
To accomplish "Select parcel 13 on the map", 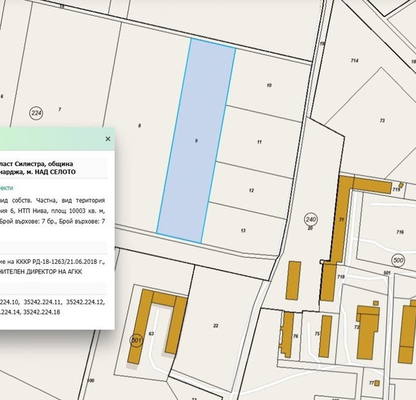I will click(243, 230).
